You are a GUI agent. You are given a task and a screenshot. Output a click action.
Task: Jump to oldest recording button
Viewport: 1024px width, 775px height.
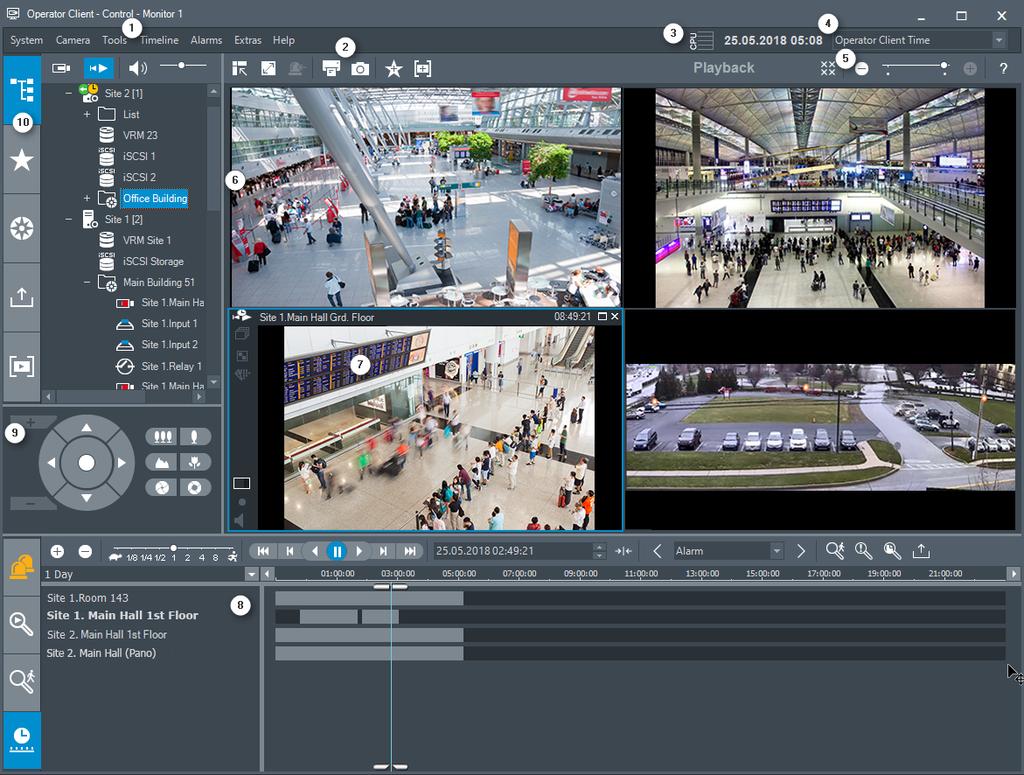[x=263, y=551]
